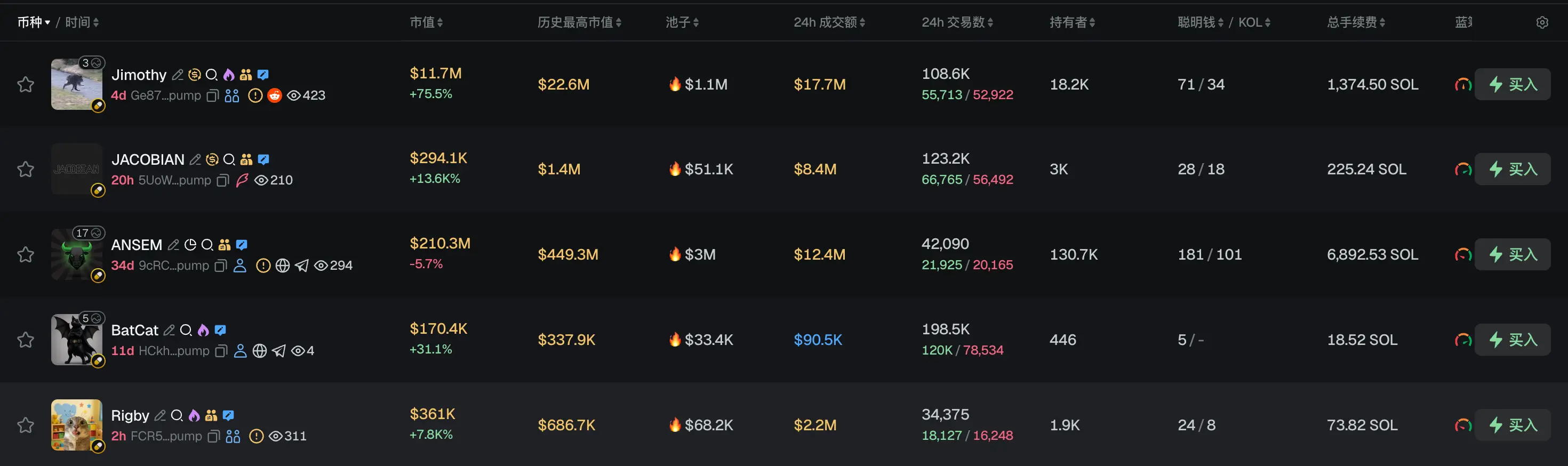Toggle the eye watch count 423 on Jimothy
The width and height of the screenshot is (1568, 466).
click(x=306, y=95)
